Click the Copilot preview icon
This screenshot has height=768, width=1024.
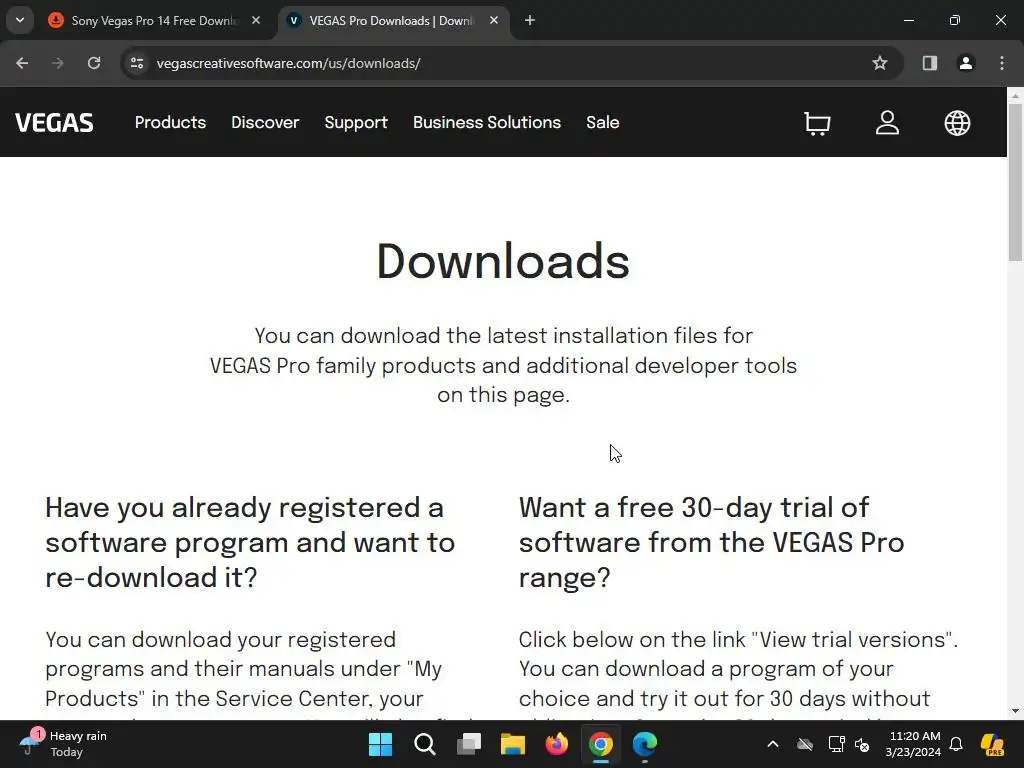click(x=992, y=744)
